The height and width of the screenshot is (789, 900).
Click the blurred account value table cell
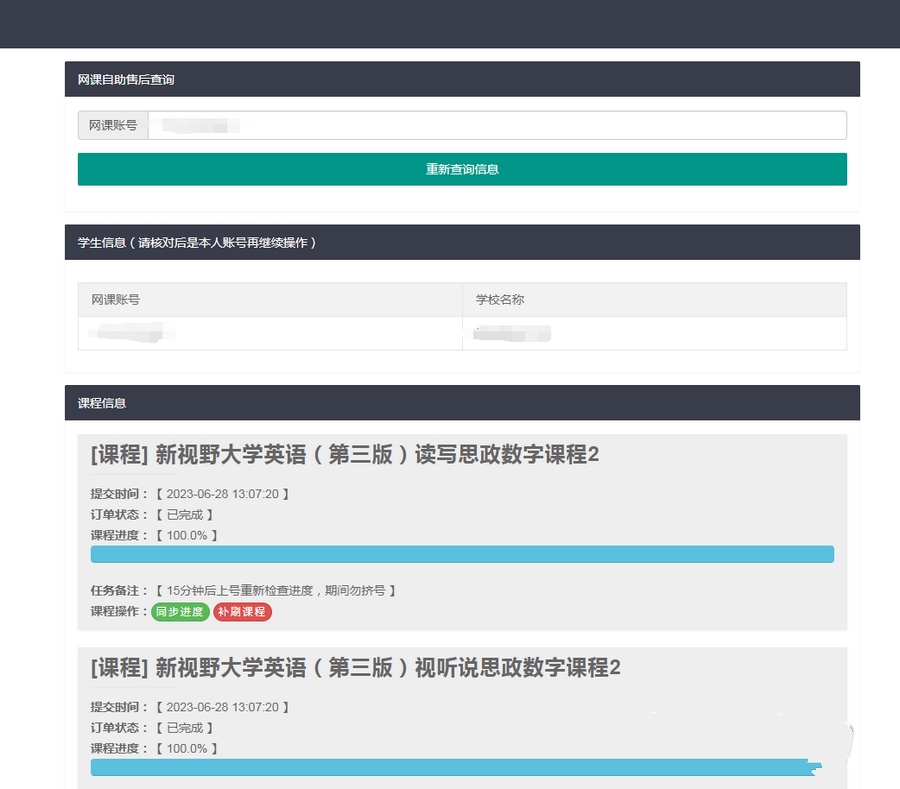coord(270,333)
